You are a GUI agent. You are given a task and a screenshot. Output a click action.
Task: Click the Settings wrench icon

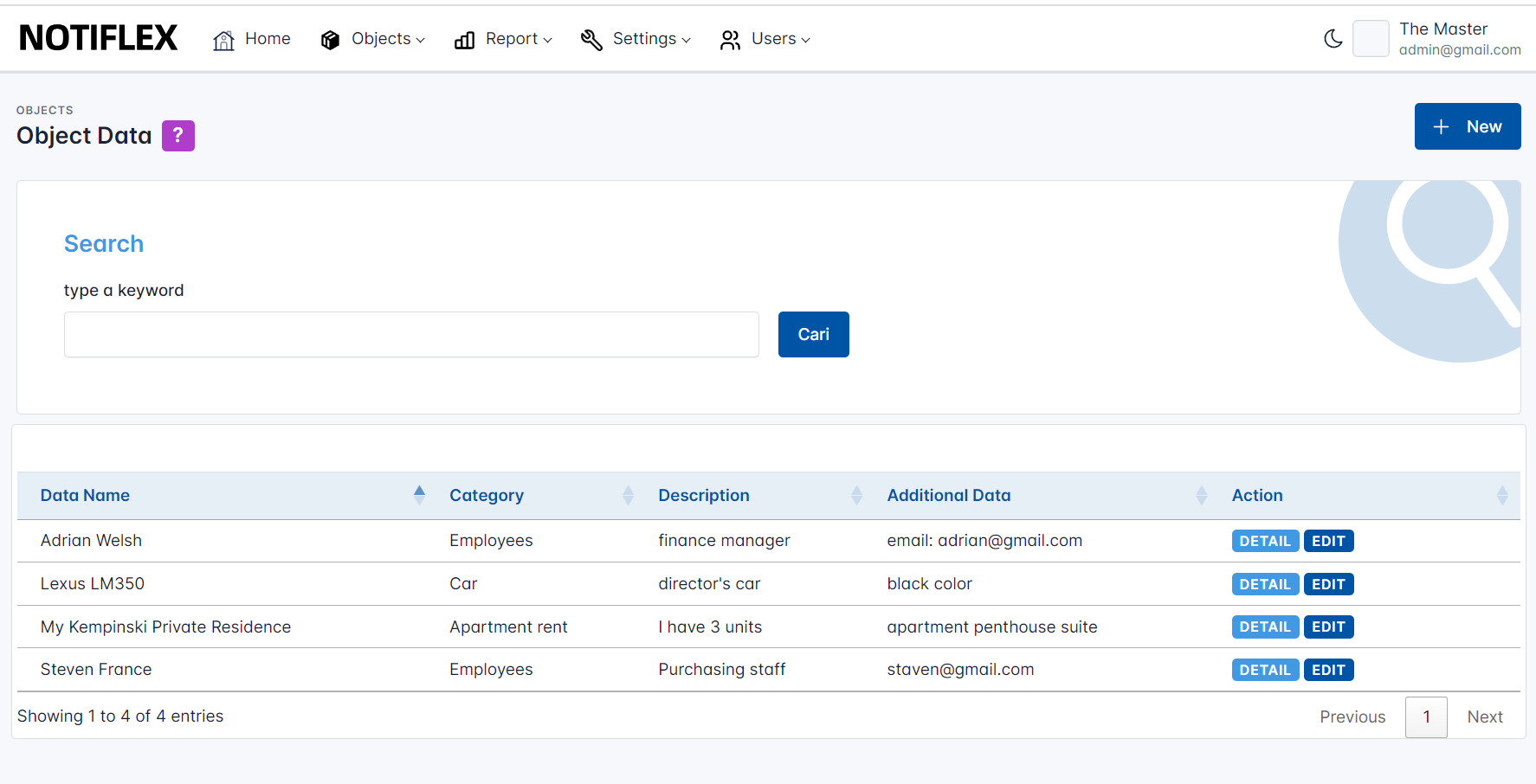[591, 40]
